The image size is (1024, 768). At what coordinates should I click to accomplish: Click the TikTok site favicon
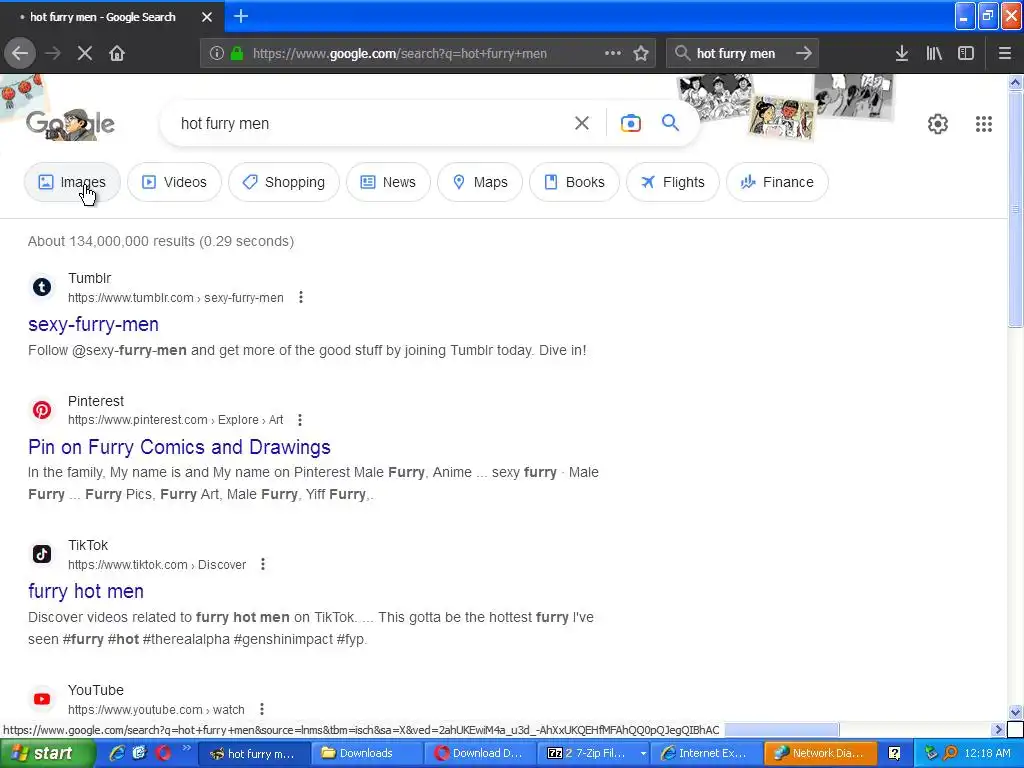(x=42, y=554)
